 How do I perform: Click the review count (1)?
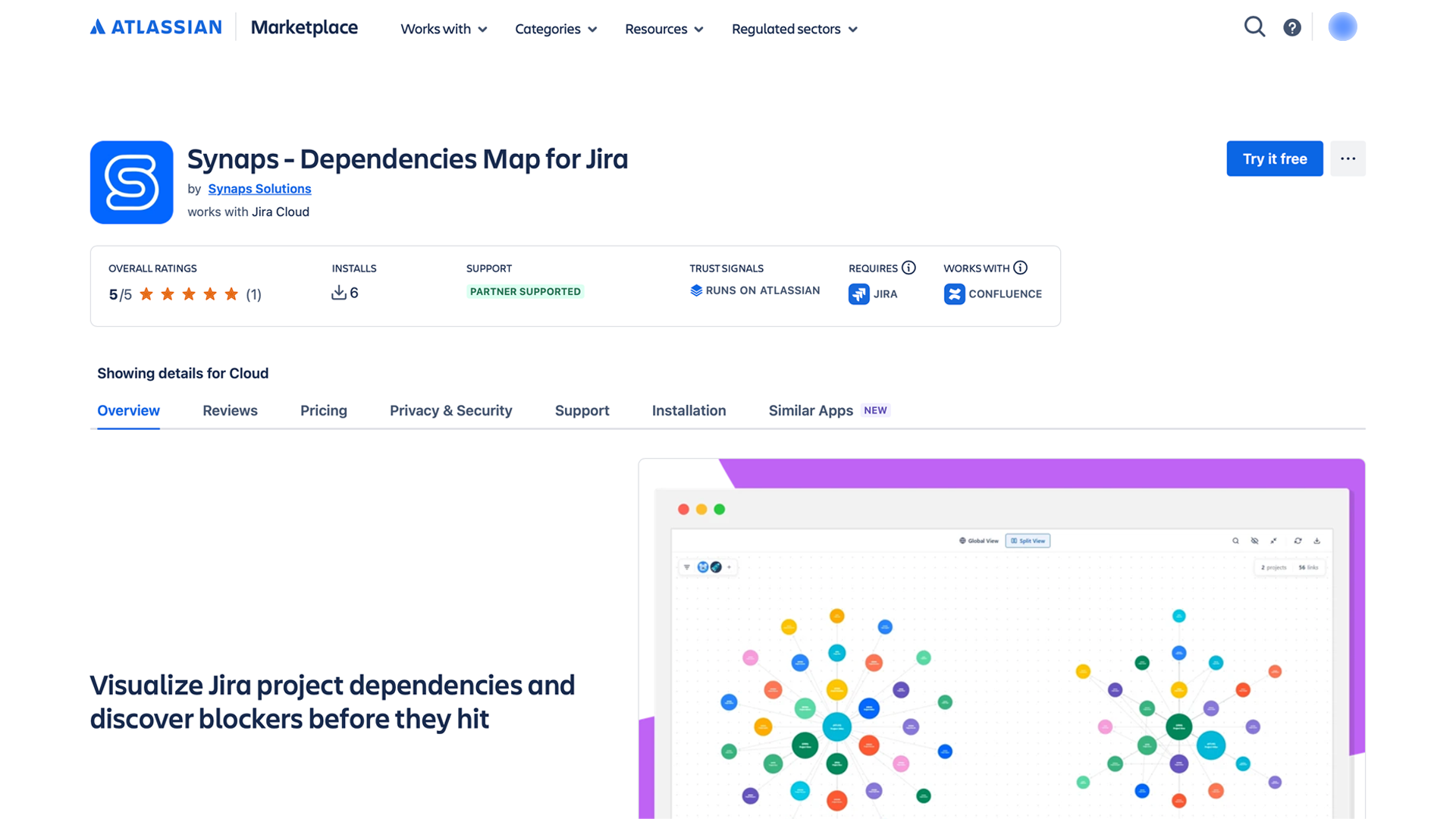click(253, 294)
